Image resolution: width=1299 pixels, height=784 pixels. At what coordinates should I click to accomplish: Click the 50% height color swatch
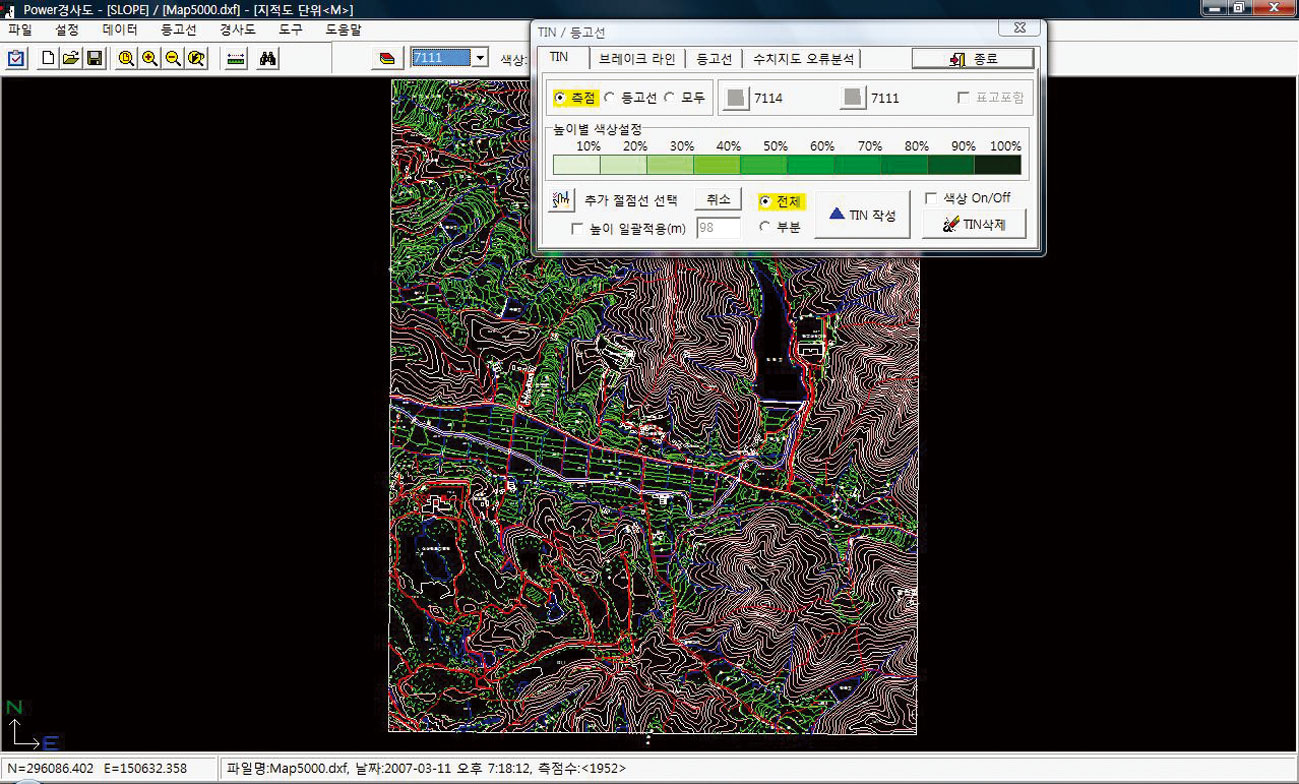click(764, 165)
